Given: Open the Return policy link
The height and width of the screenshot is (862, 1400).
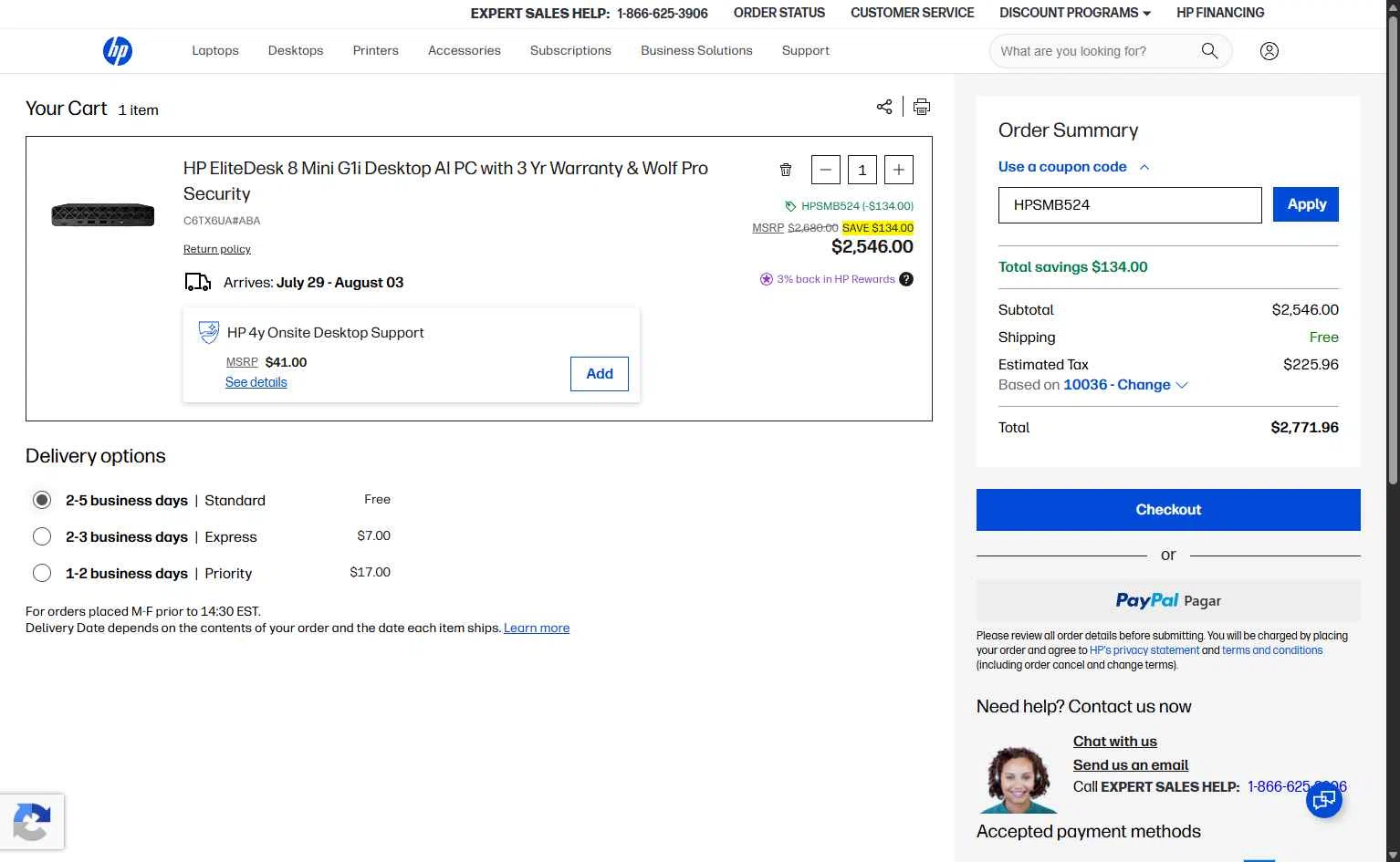Looking at the screenshot, I should click(x=217, y=249).
